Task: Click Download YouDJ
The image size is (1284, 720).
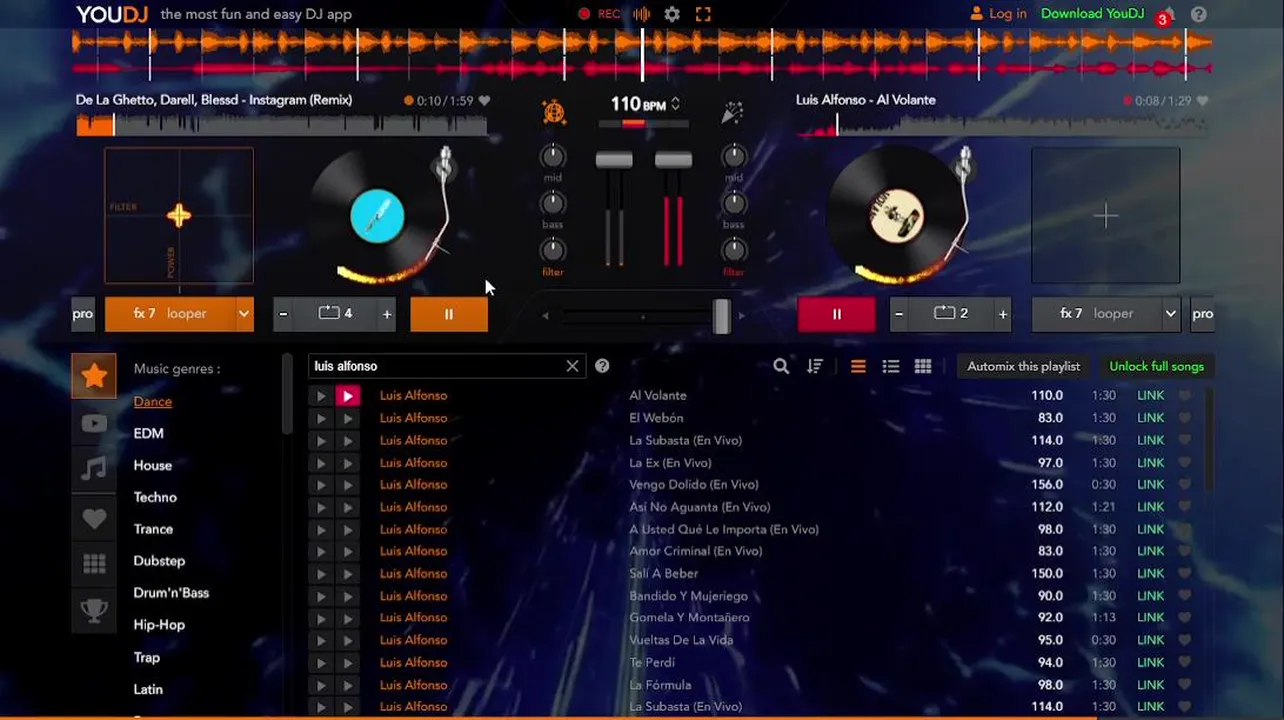Action: click(1092, 14)
